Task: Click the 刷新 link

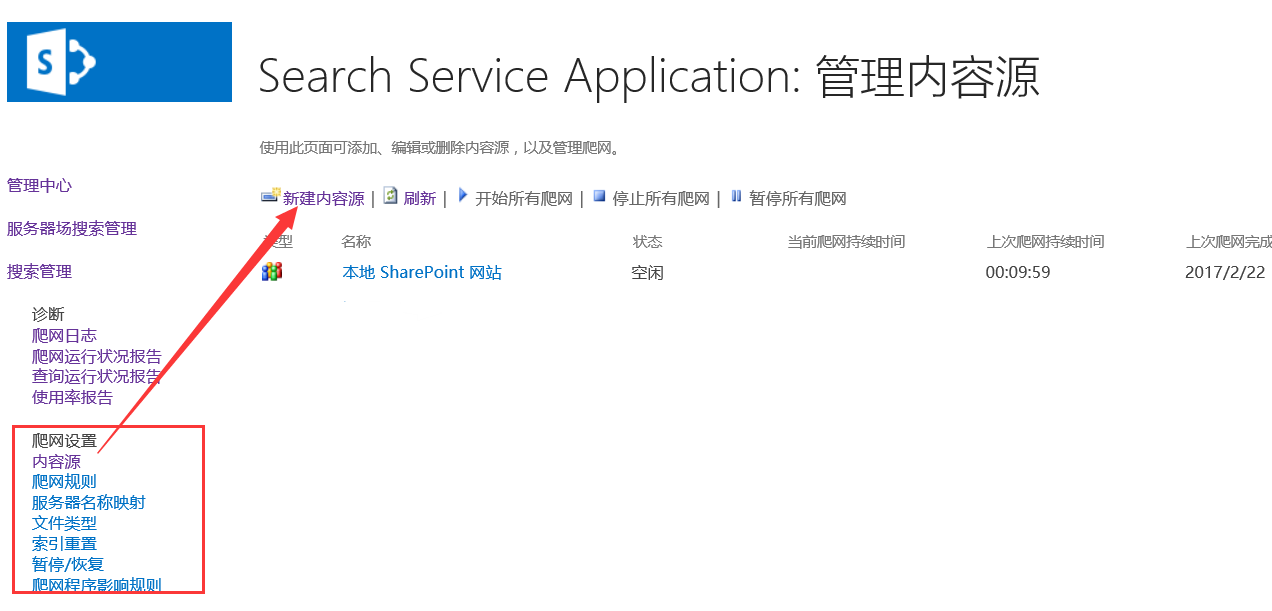Action: [420, 198]
